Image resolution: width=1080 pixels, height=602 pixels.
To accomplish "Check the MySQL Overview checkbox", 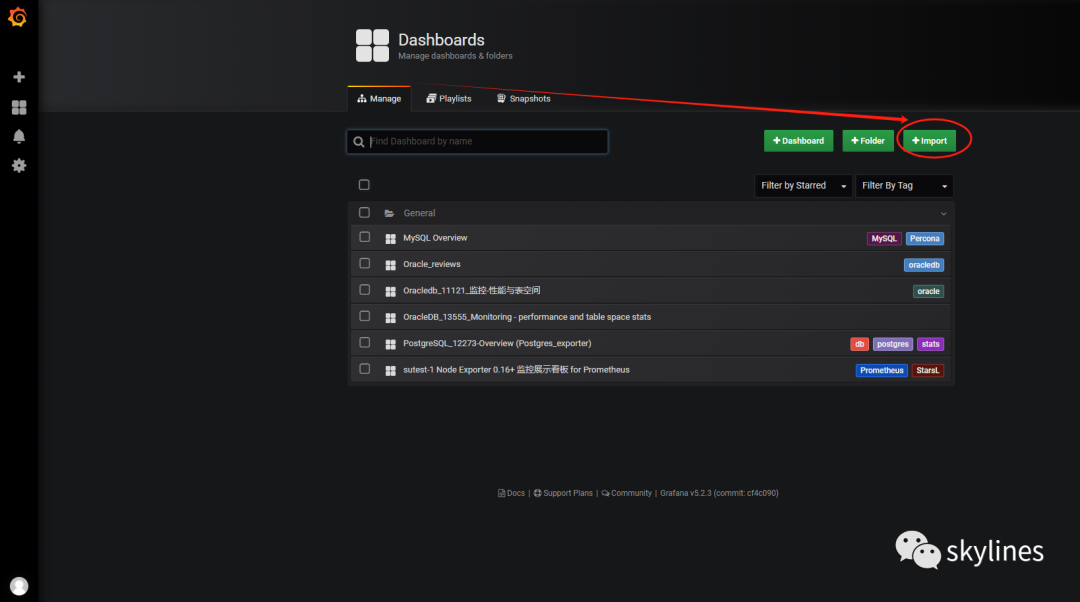I will pos(365,237).
